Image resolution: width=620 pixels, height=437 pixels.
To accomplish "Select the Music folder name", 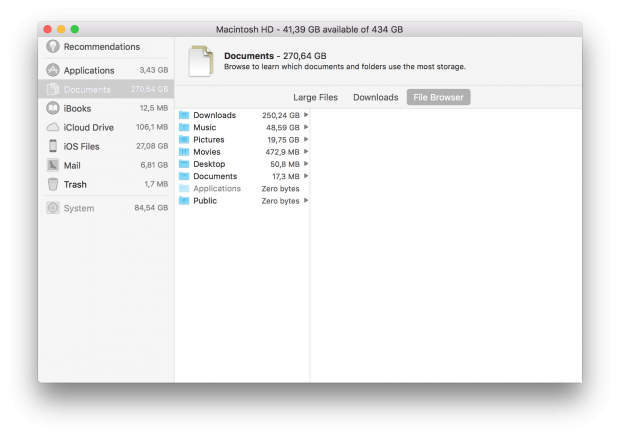I will point(204,127).
